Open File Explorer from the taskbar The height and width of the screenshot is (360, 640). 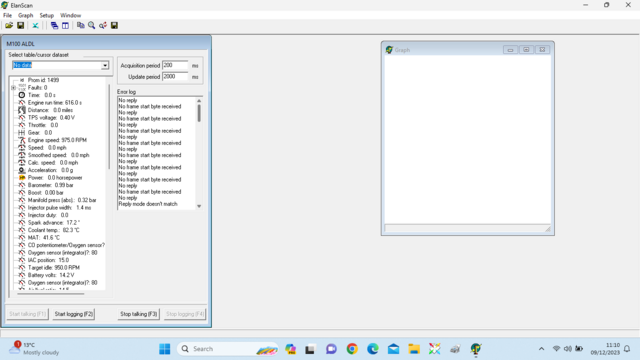pyautogui.click(x=414, y=349)
